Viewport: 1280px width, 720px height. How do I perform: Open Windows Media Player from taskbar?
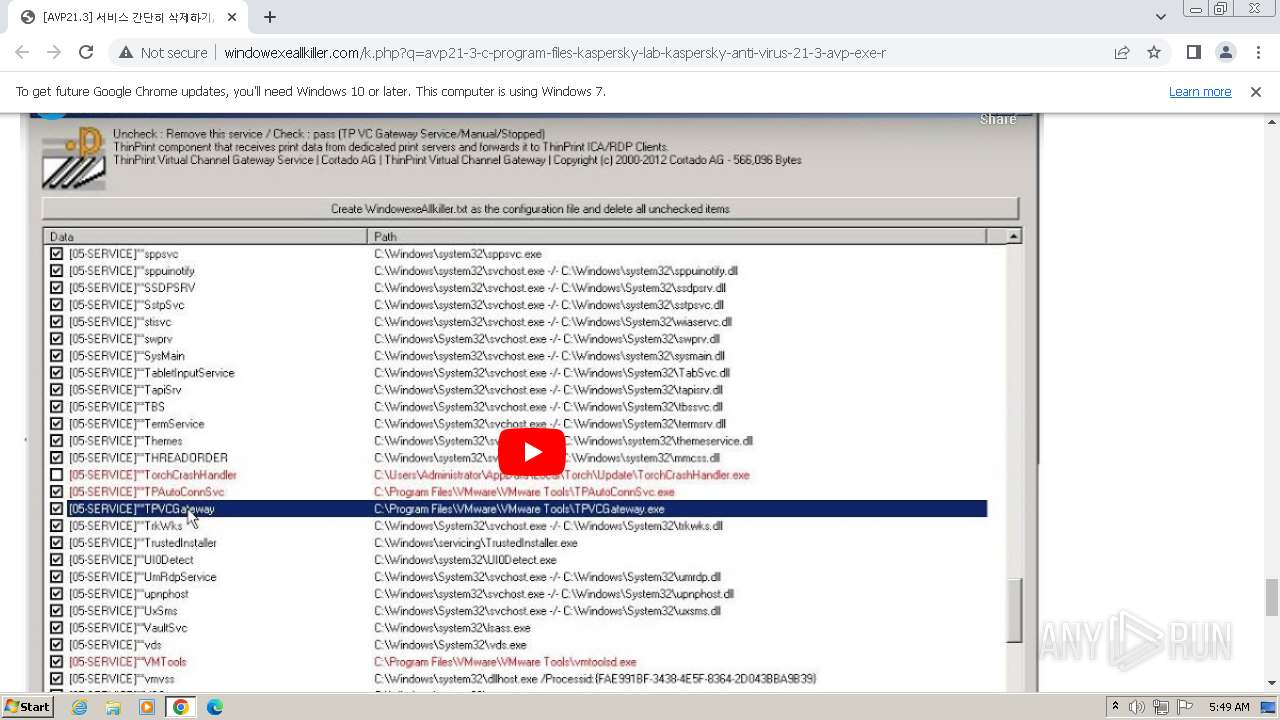[x=147, y=707]
